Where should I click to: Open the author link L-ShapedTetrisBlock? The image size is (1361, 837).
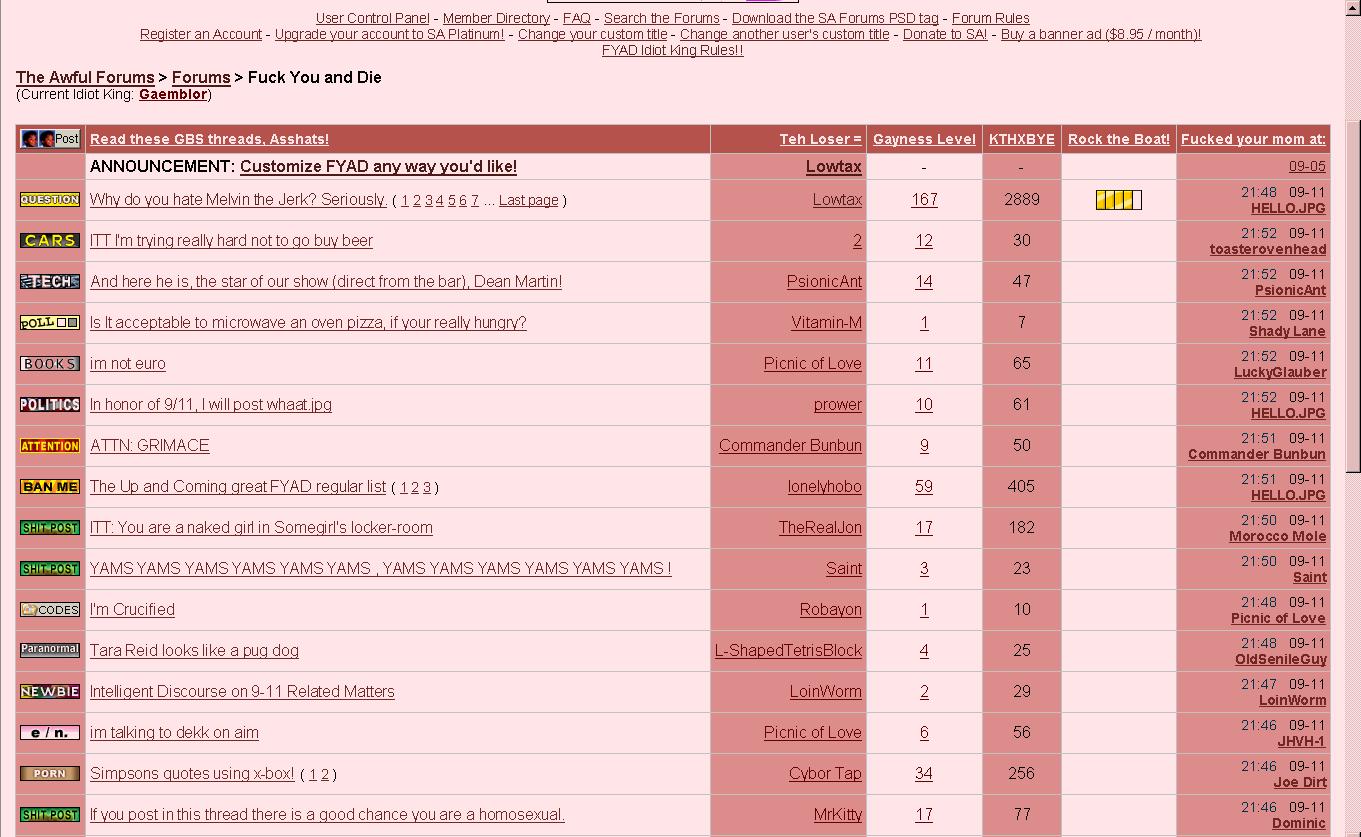(788, 651)
